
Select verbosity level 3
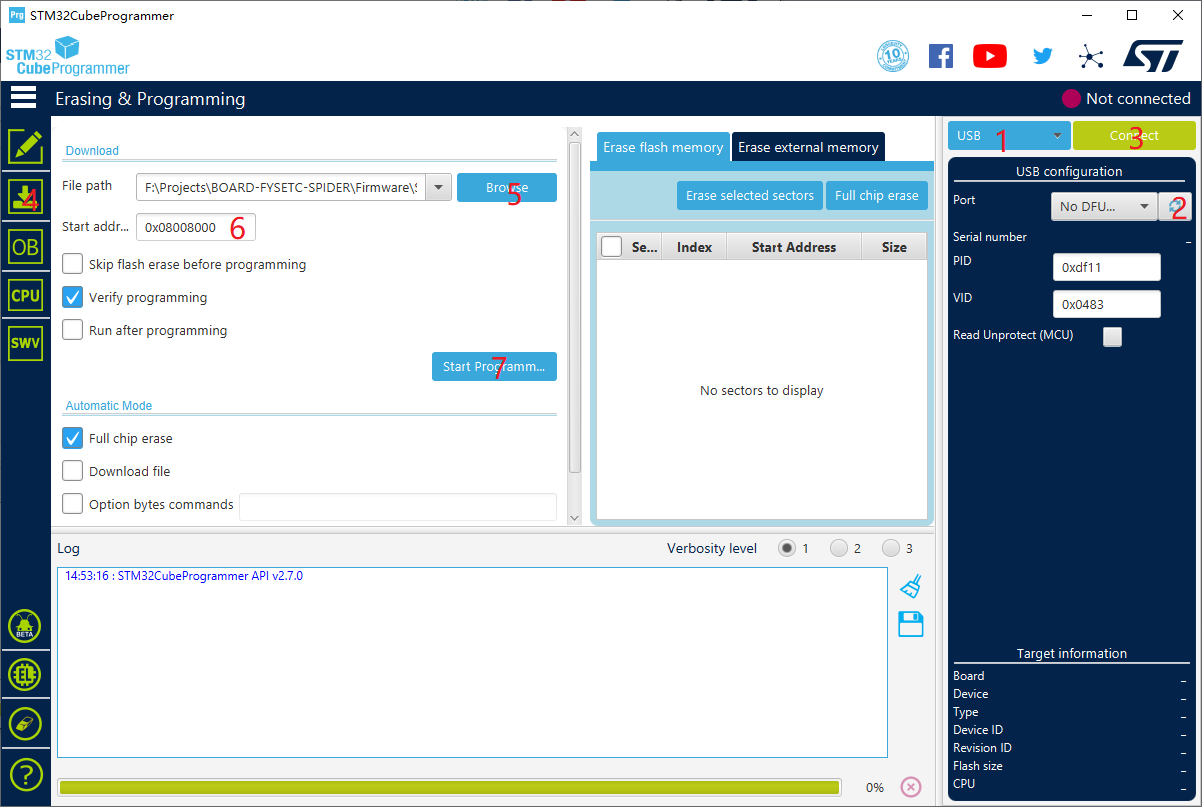(x=891, y=548)
